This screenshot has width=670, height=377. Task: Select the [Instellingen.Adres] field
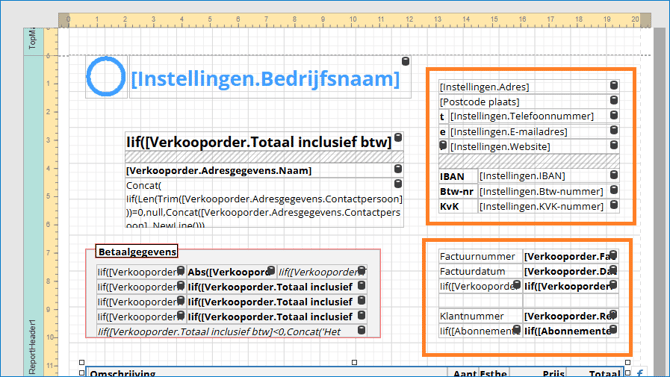(x=529, y=87)
